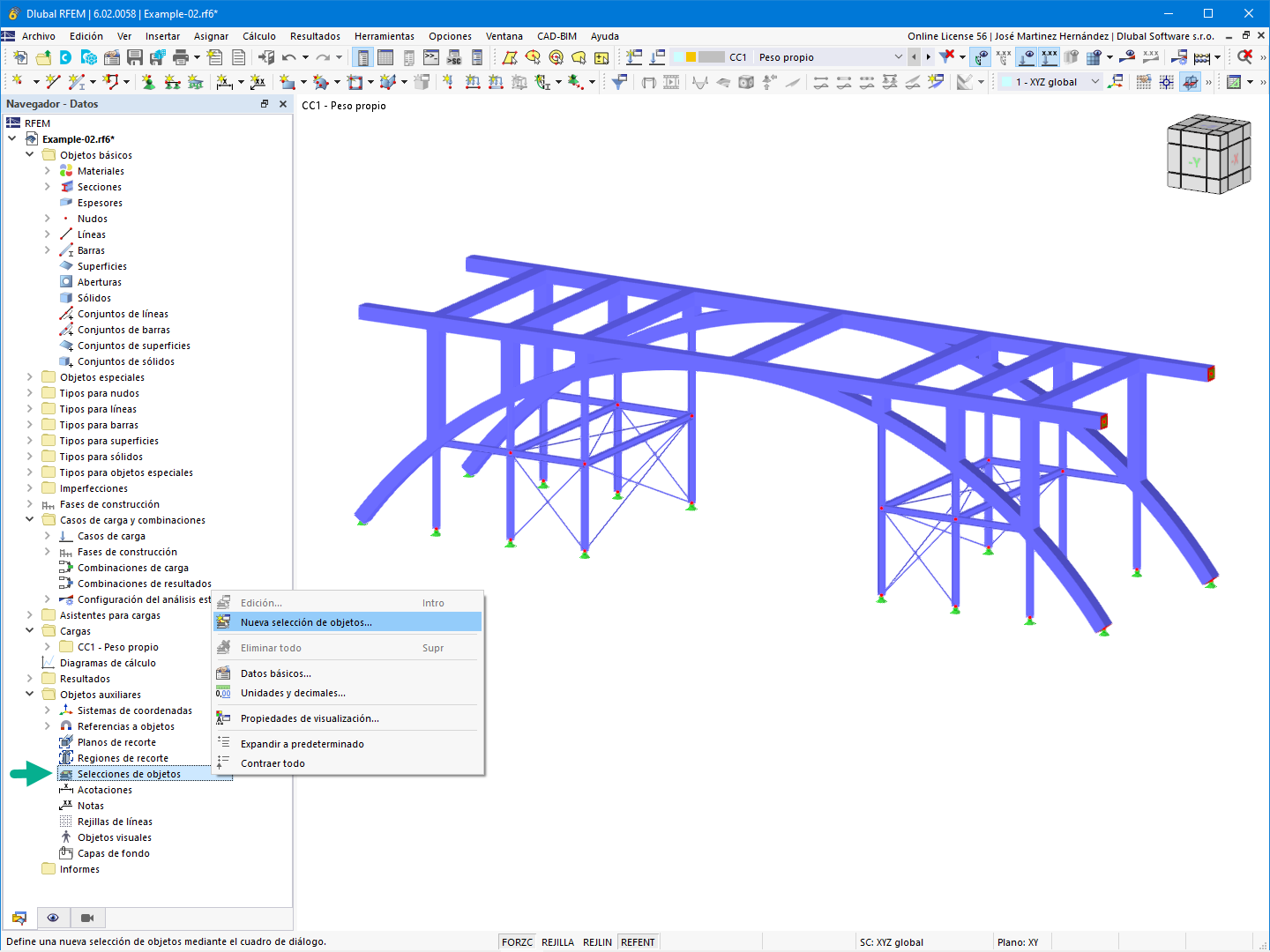Toggle FORZC mode in the status bar
The height and width of the screenshot is (952, 1270).
click(x=516, y=941)
